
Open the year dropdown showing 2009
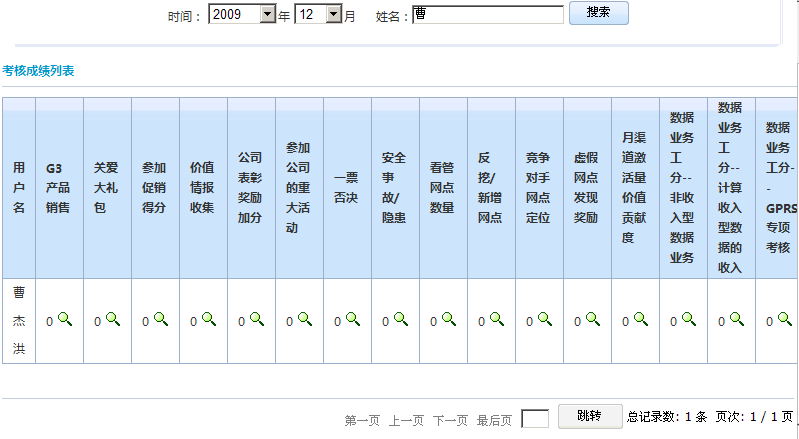click(x=267, y=15)
